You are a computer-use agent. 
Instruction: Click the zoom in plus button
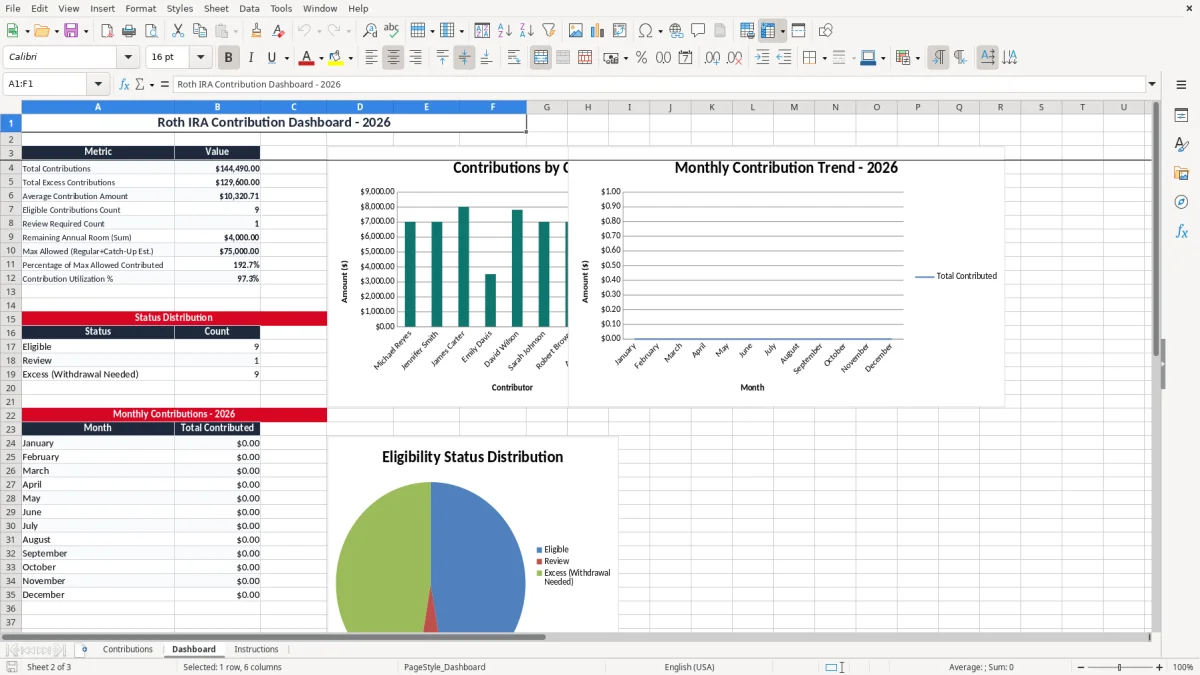(1160, 667)
